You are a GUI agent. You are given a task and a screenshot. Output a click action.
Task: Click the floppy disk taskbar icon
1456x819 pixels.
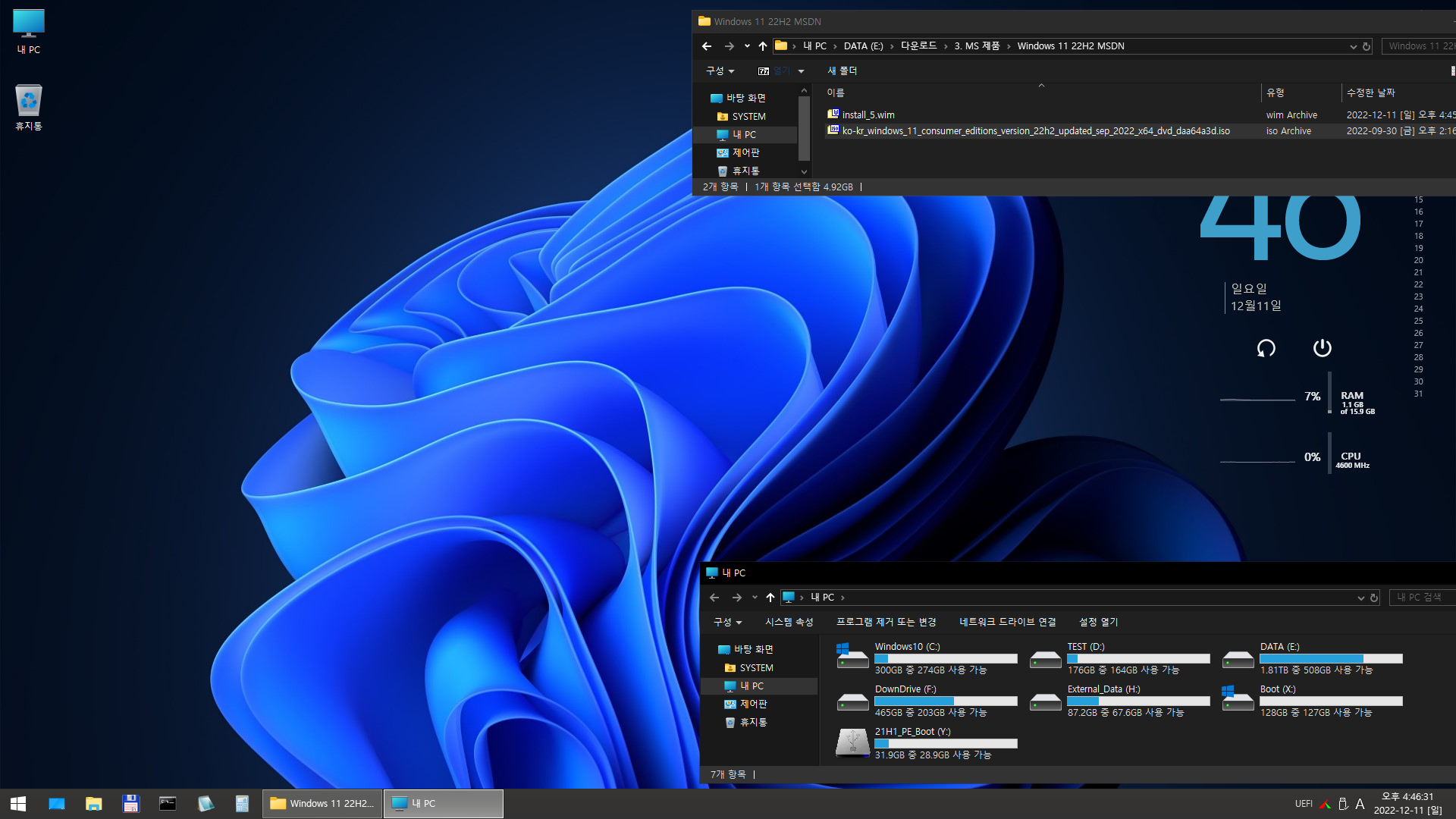(x=130, y=803)
